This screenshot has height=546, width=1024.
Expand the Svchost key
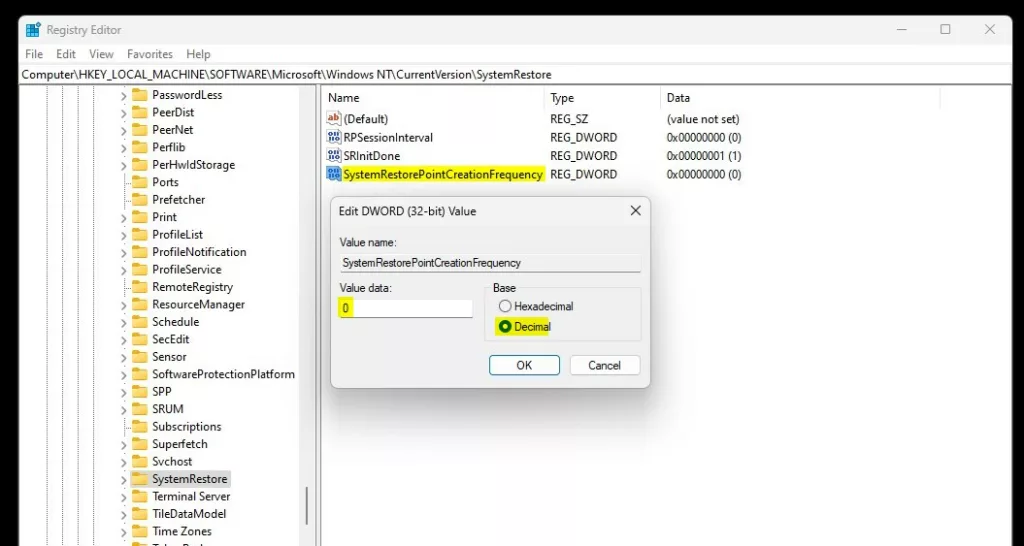[123, 462]
